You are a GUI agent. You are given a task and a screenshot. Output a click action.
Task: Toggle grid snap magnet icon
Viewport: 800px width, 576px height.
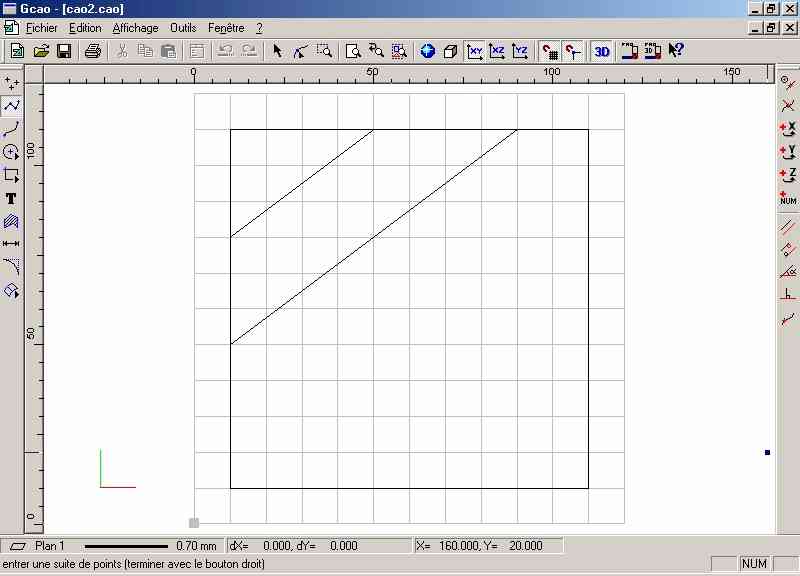coord(549,51)
